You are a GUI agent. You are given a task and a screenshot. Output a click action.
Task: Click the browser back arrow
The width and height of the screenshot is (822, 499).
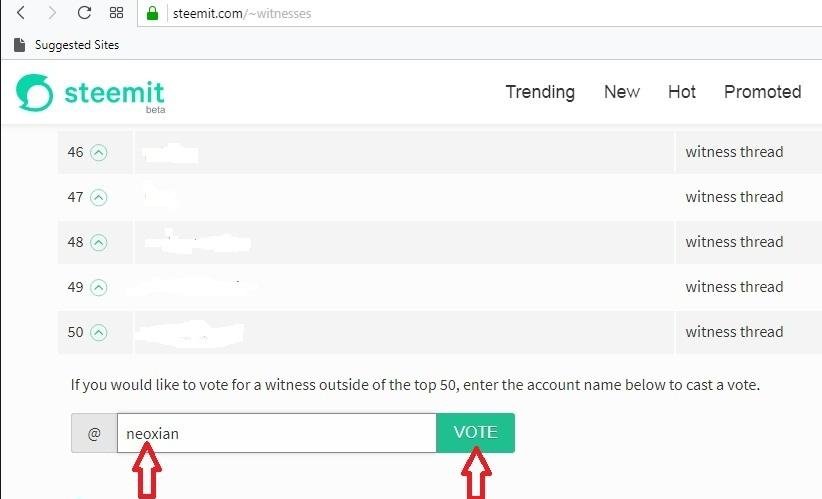point(20,13)
